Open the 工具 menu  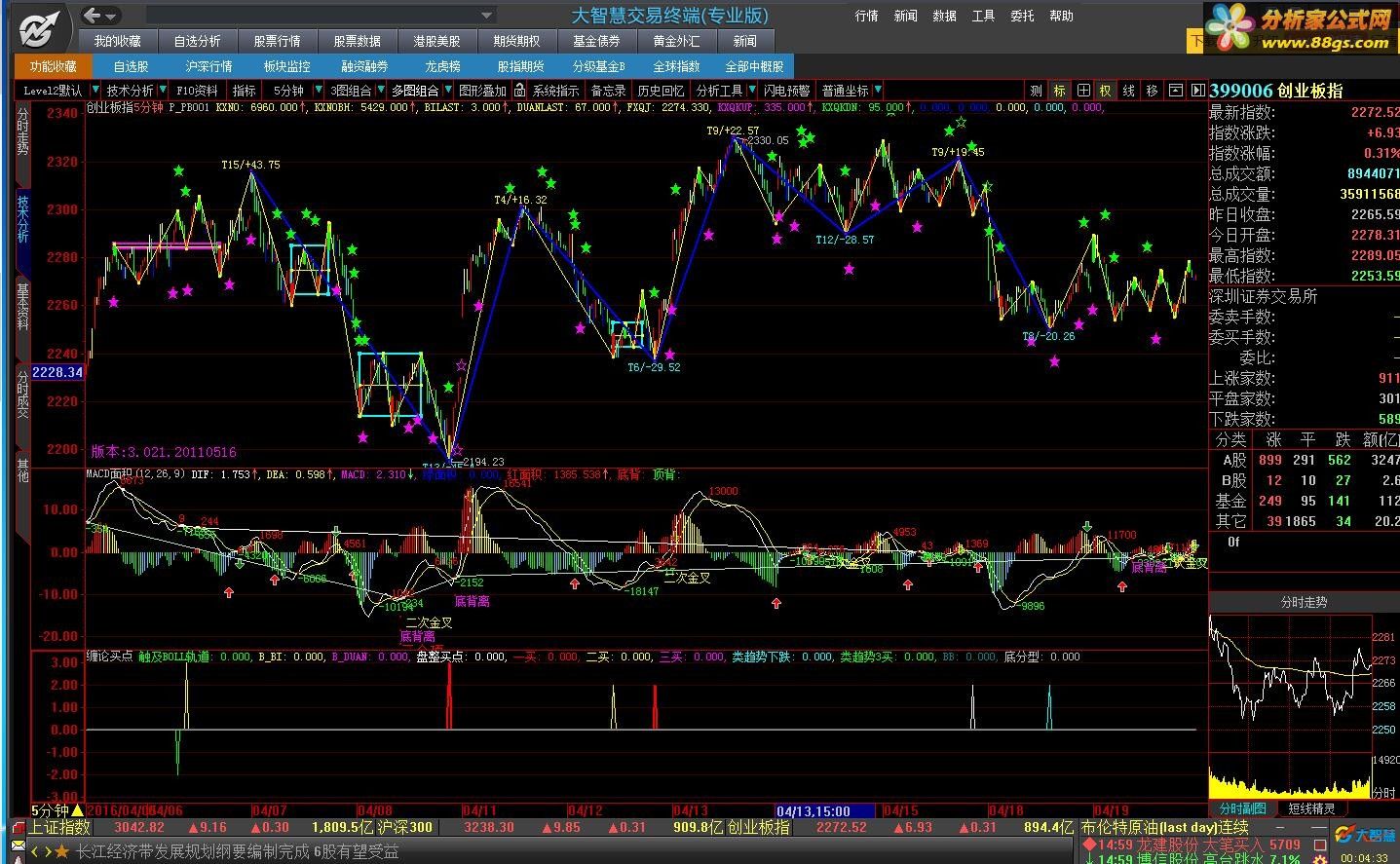pos(983,16)
